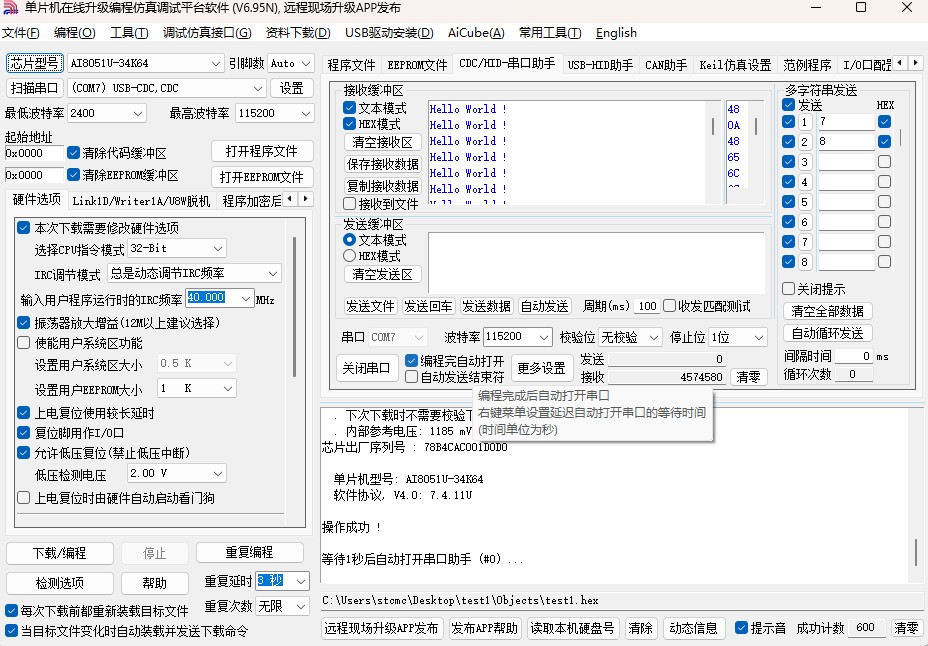Click 清空接收区 button
Viewport: 928px width, 646px height.
(x=382, y=142)
